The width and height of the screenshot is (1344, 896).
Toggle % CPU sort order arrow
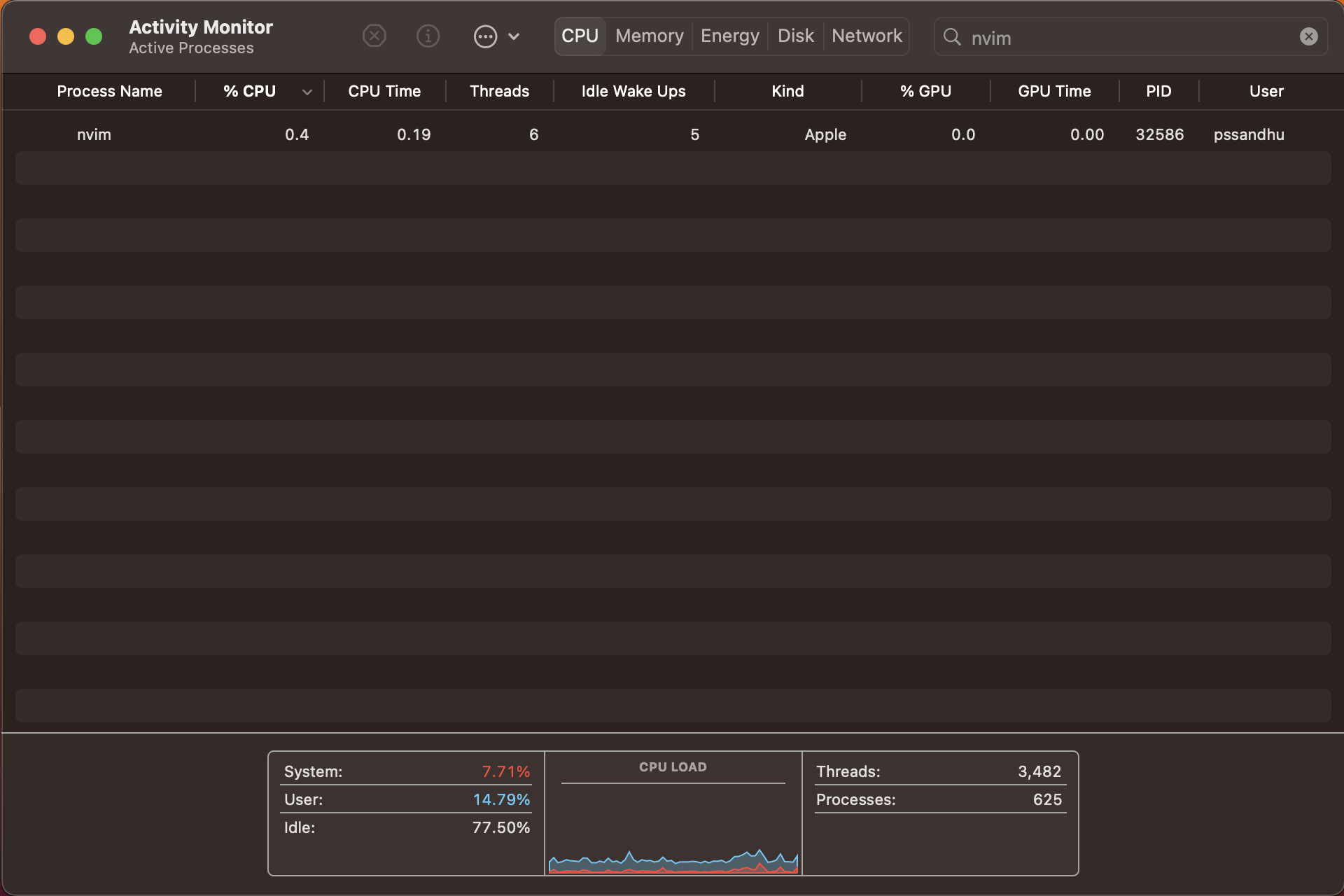click(x=307, y=92)
